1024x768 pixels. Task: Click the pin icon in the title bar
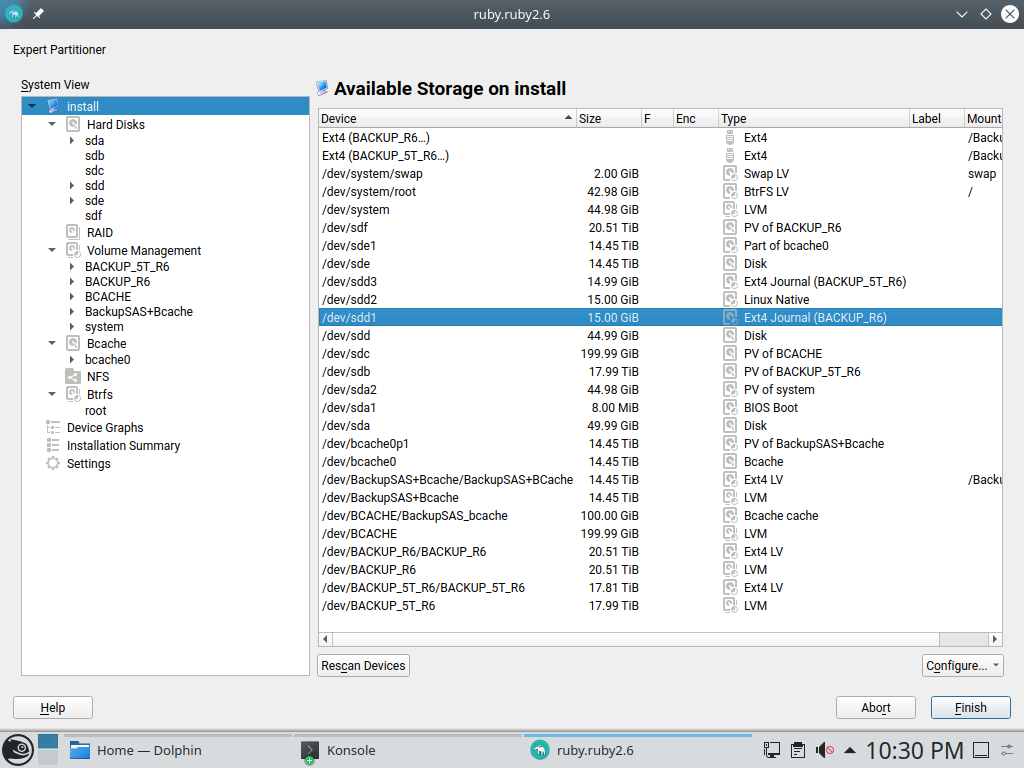click(x=38, y=14)
